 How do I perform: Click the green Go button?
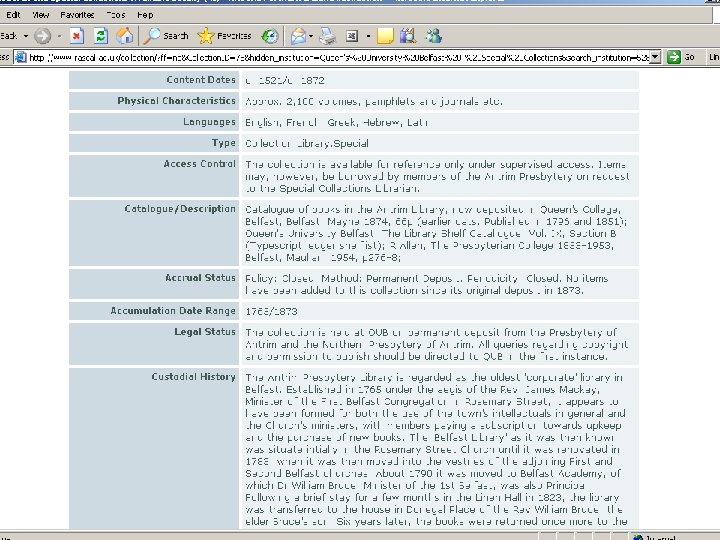[681, 57]
